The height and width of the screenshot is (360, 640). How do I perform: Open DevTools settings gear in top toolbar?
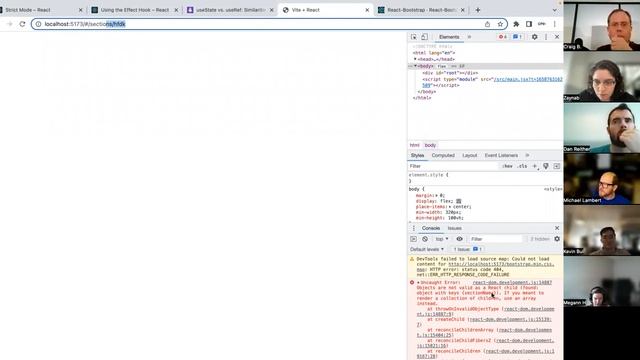534,37
